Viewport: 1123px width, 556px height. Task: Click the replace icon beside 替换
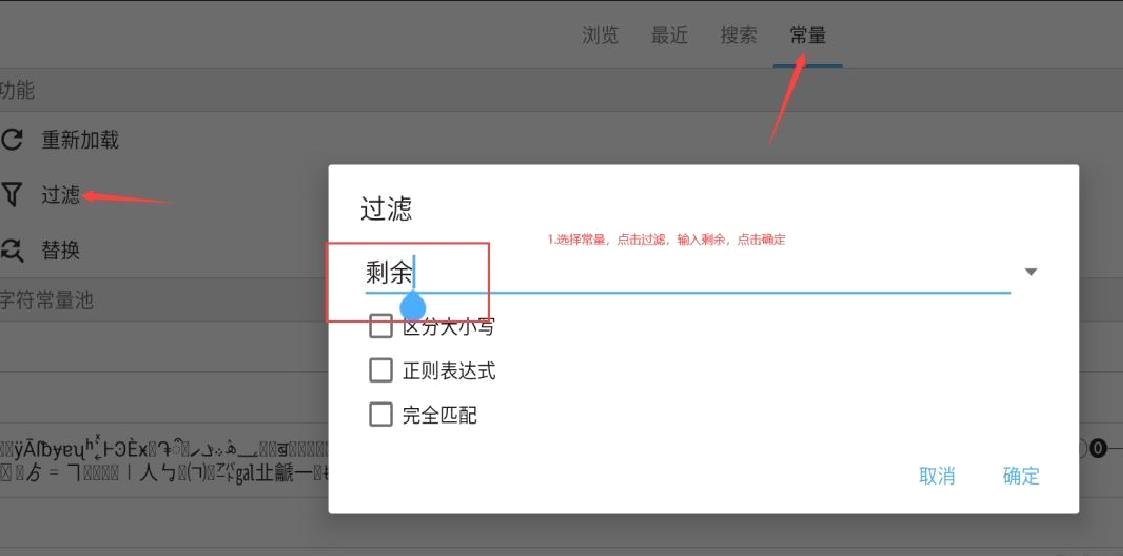(x=11, y=250)
